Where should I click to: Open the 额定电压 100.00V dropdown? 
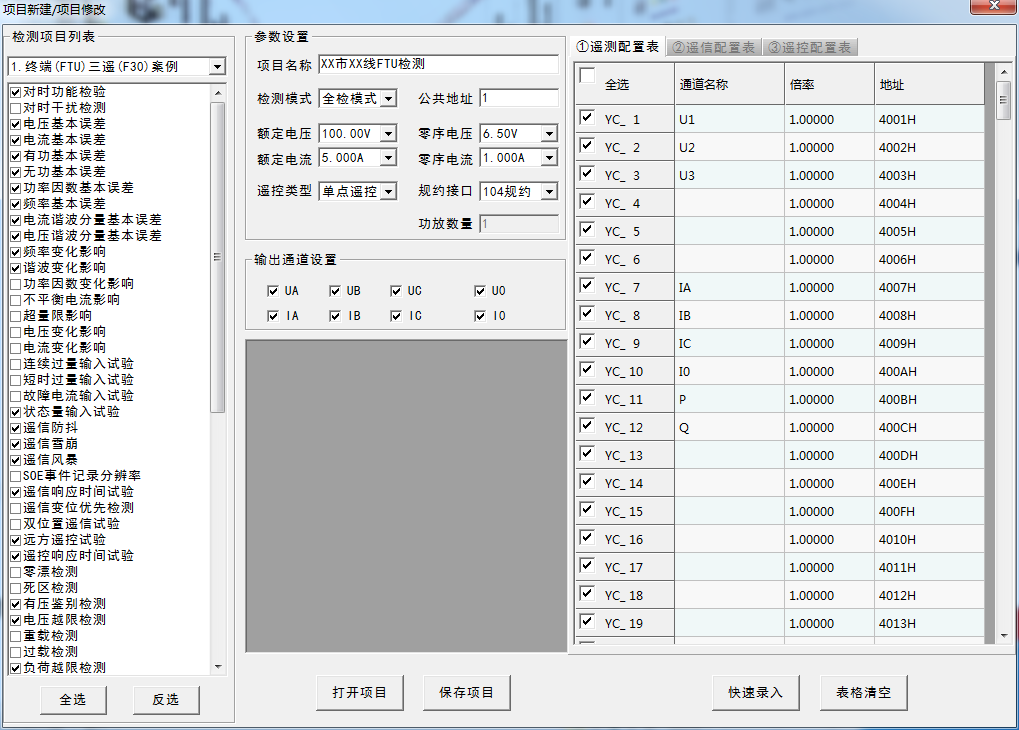click(x=389, y=133)
